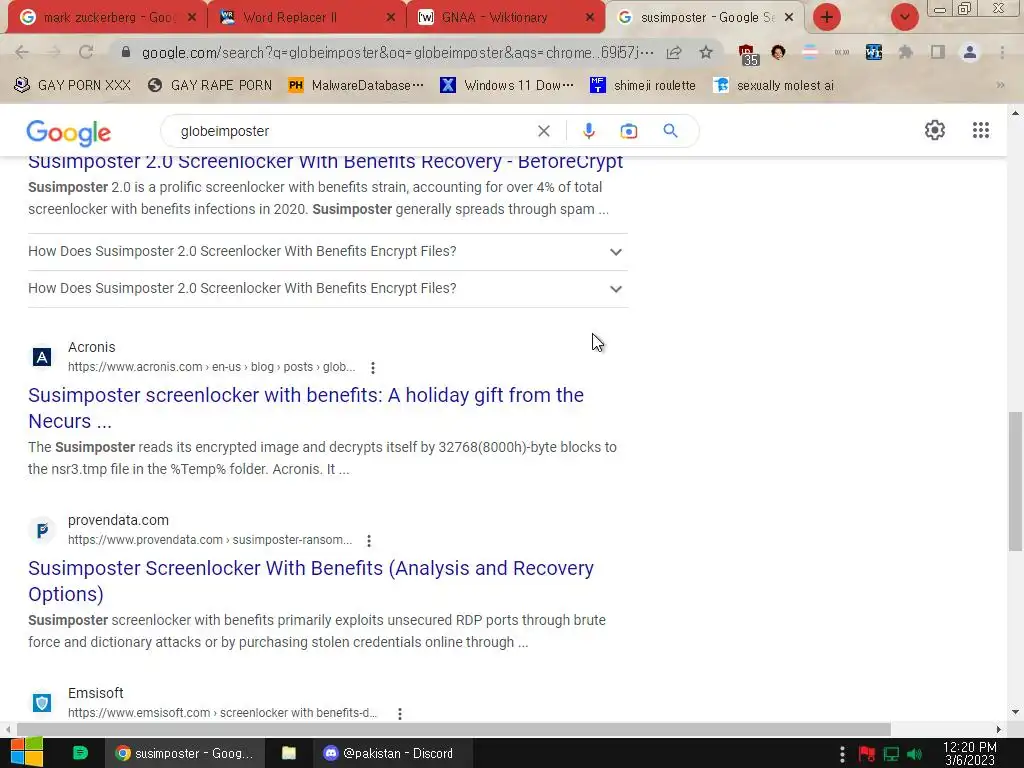Click the red flag tray icon

[867, 754]
